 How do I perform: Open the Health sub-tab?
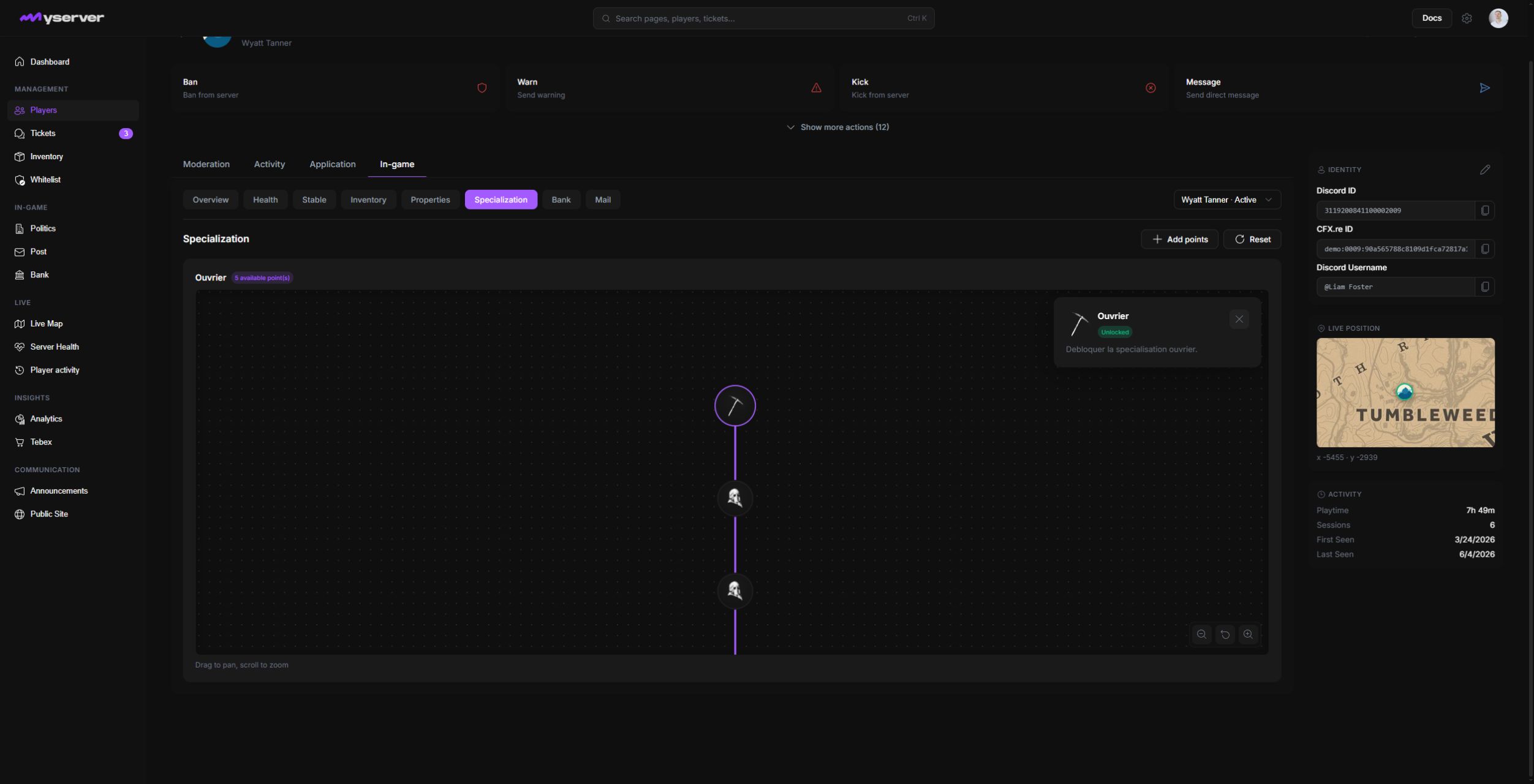pos(265,200)
